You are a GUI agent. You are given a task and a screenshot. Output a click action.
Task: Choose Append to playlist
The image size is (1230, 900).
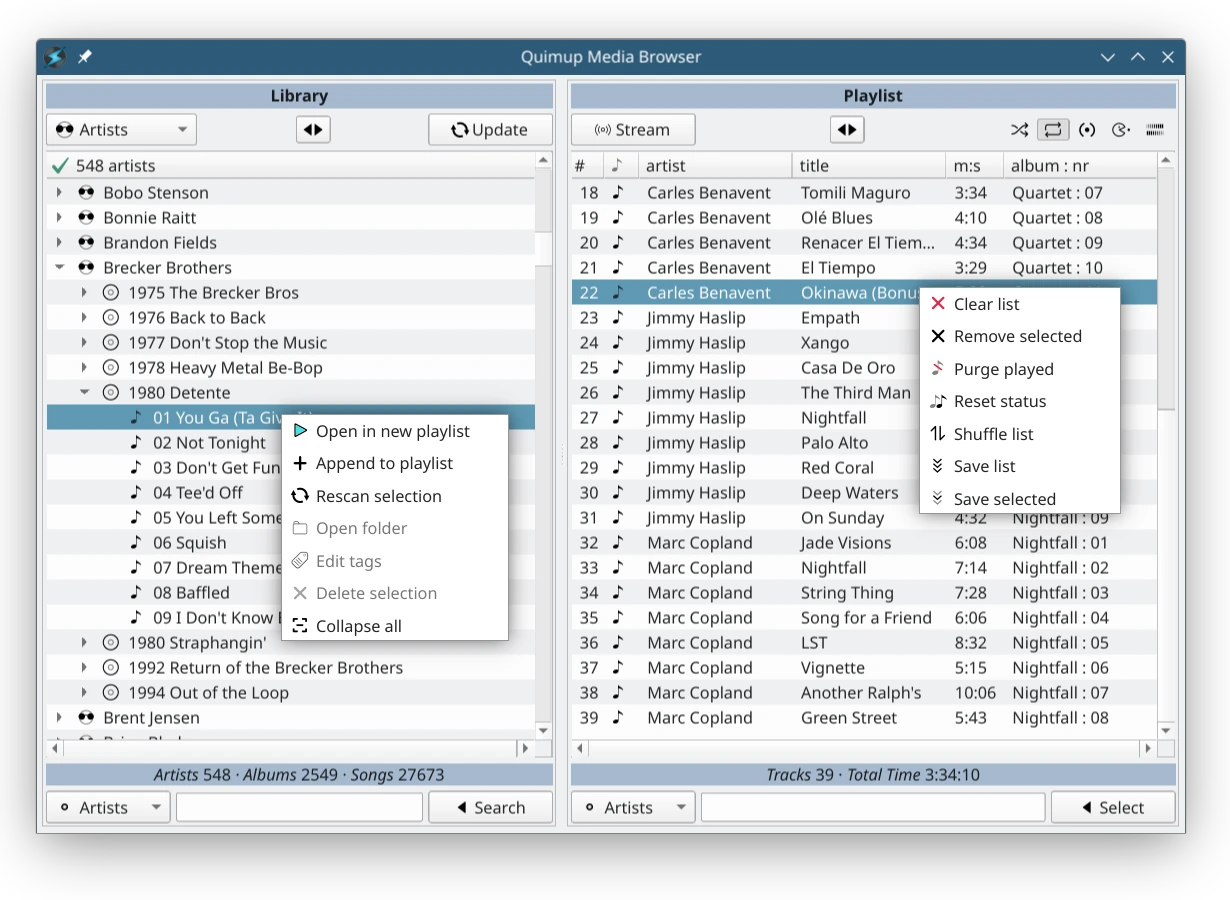point(395,463)
